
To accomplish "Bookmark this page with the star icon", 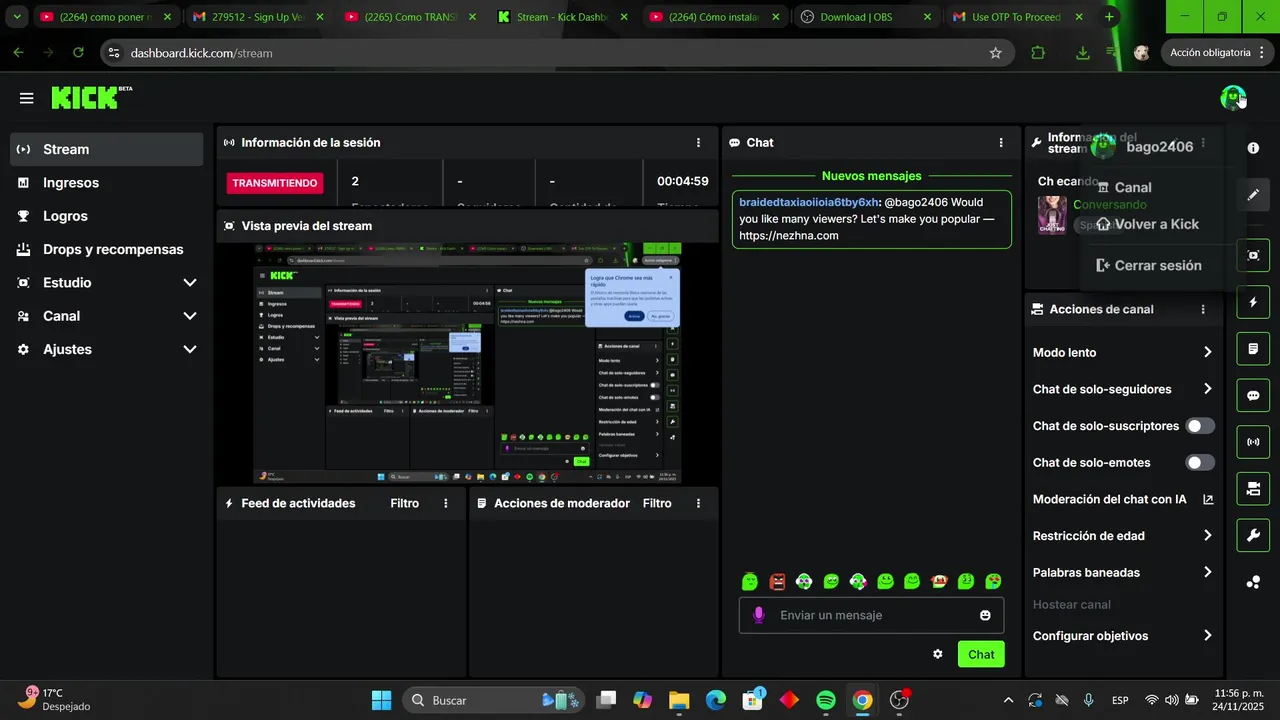I will pyautogui.click(x=995, y=53).
